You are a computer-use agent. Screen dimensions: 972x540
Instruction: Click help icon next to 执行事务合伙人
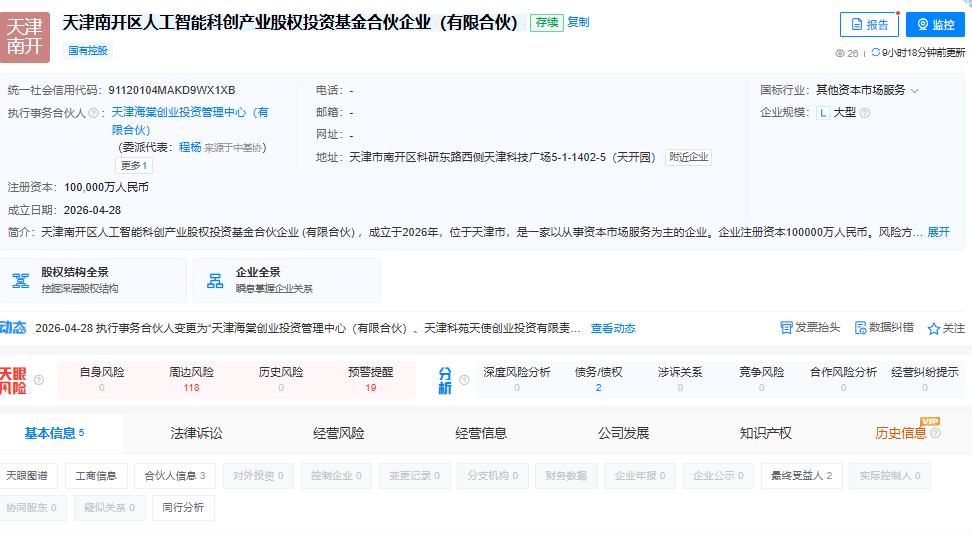point(93,113)
